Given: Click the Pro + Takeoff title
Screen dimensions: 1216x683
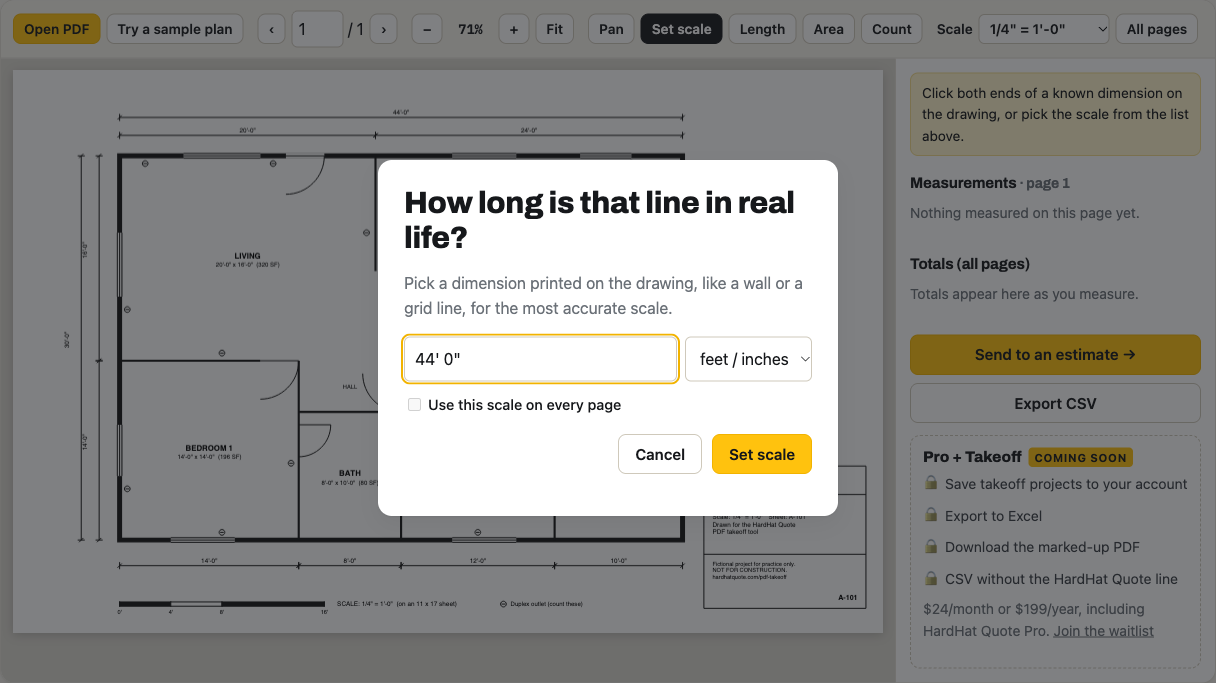Looking at the screenshot, I should 972,457.
